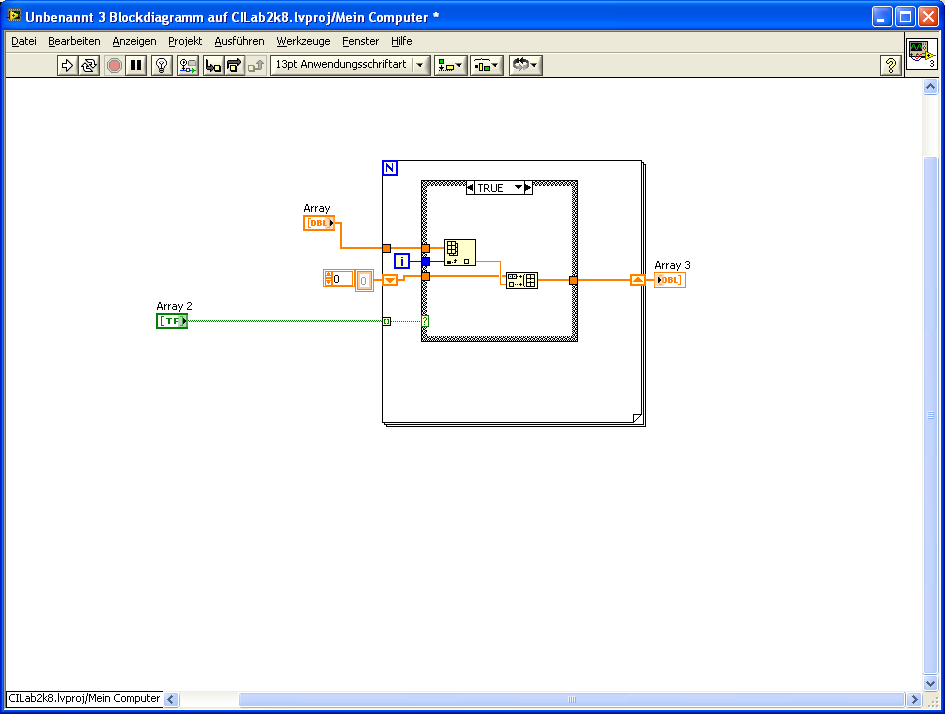Run the VI with the arrow button

pos(67,65)
